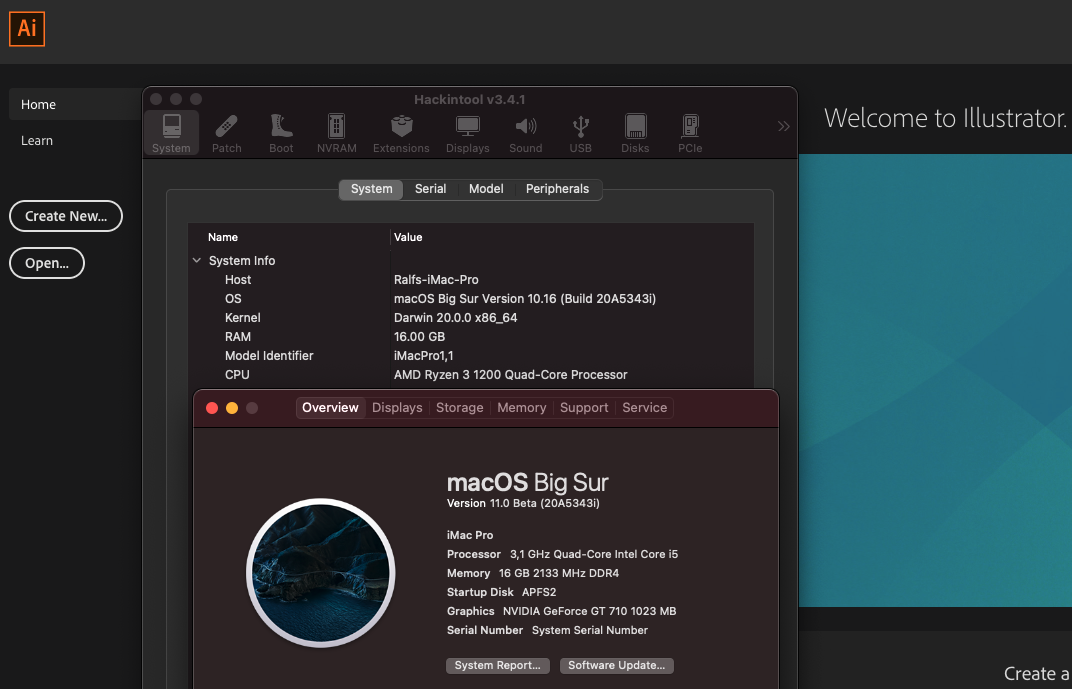
Task: Open the Sound section in Hackintool
Action: pyautogui.click(x=525, y=133)
